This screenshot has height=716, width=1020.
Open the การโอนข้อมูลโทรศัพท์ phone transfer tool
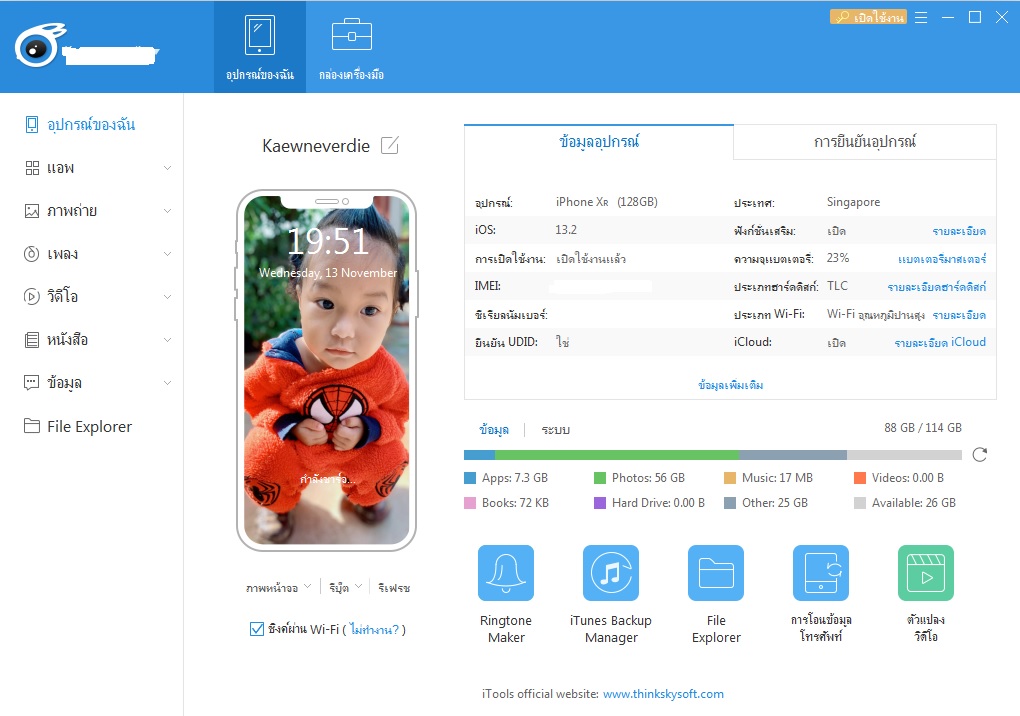821,572
